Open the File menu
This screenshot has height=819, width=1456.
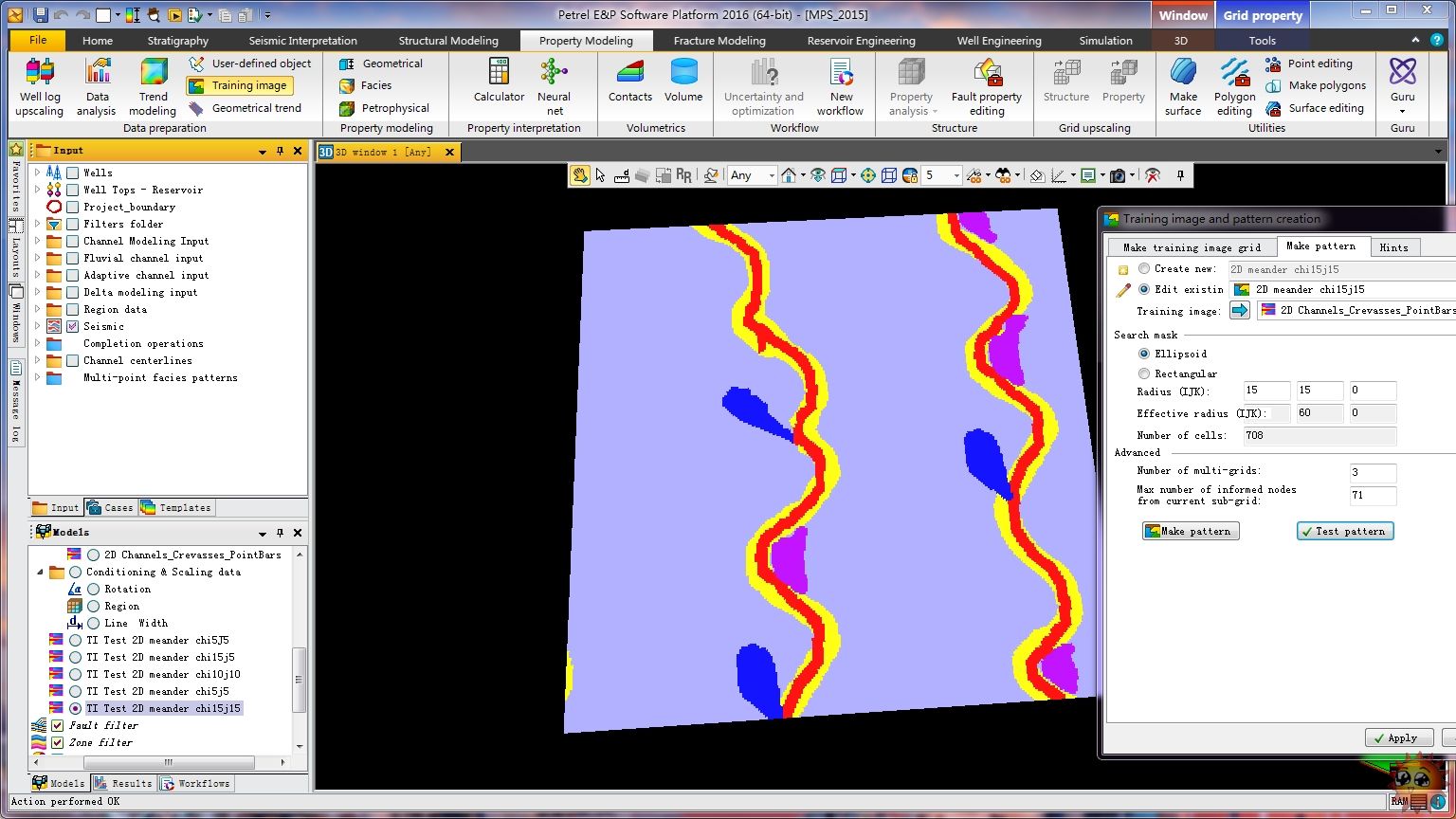tap(38, 40)
